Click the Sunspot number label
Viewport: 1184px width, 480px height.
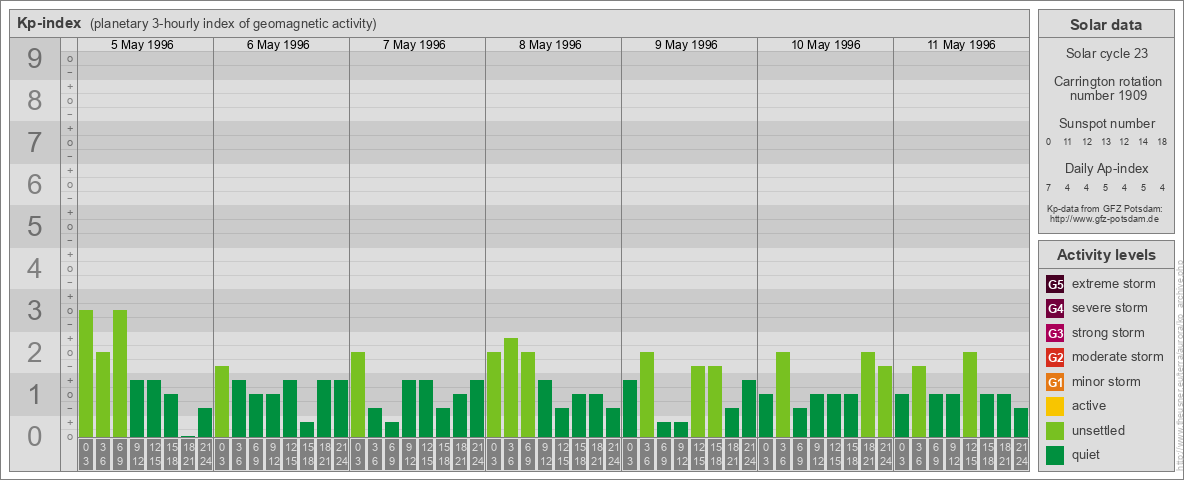(x=1106, y=124)
